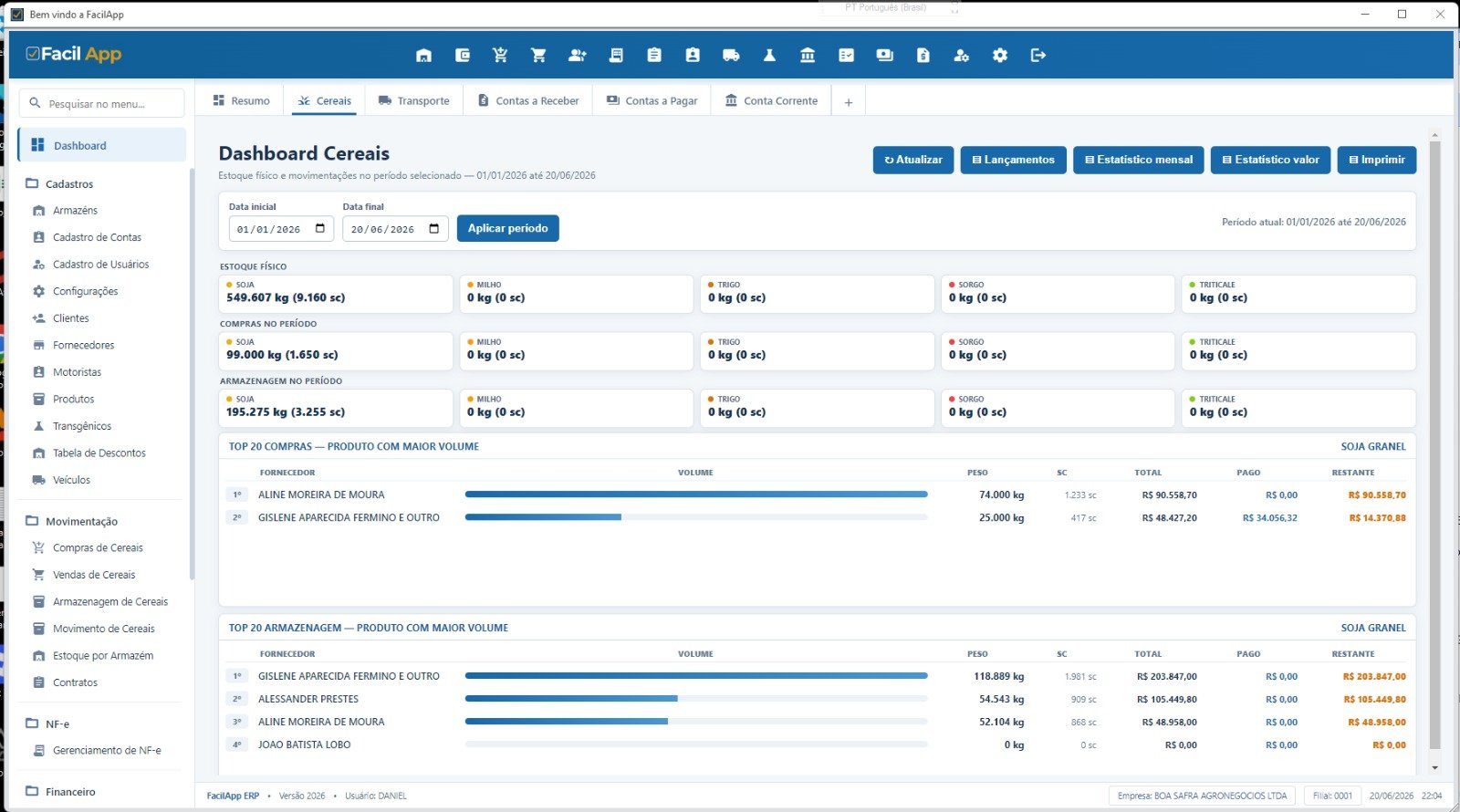Click the Pesquisar no menu search field
Image resolution: width=1460 pixels, height=812 pixels.
101,104
